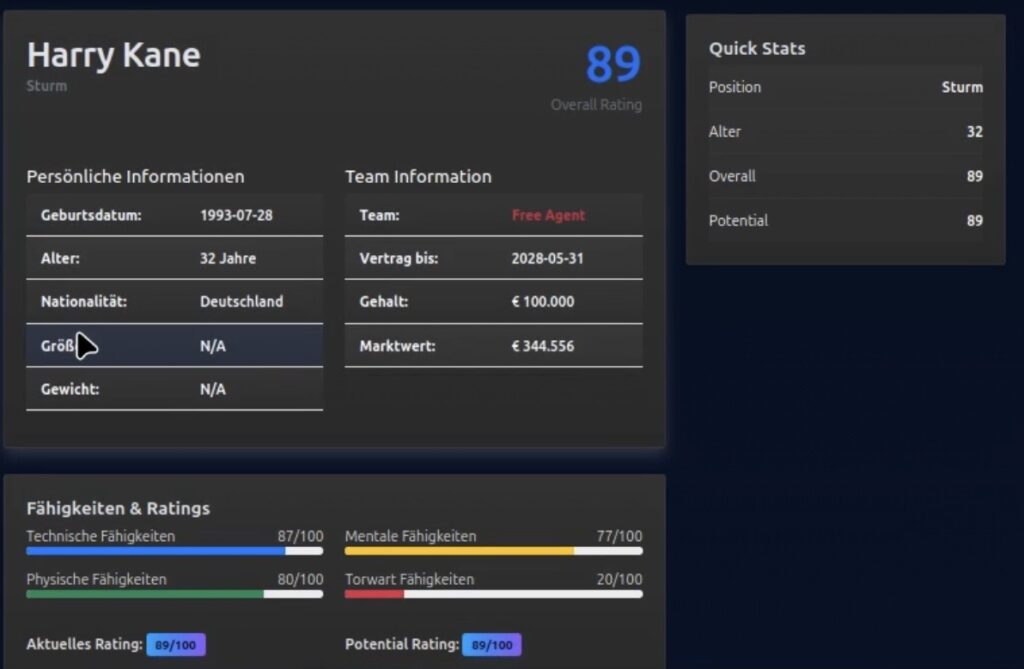The image size is (1024, 669).
Task: Click the Vertrag bis date 2028-05-31
Action: coord(547,258)
